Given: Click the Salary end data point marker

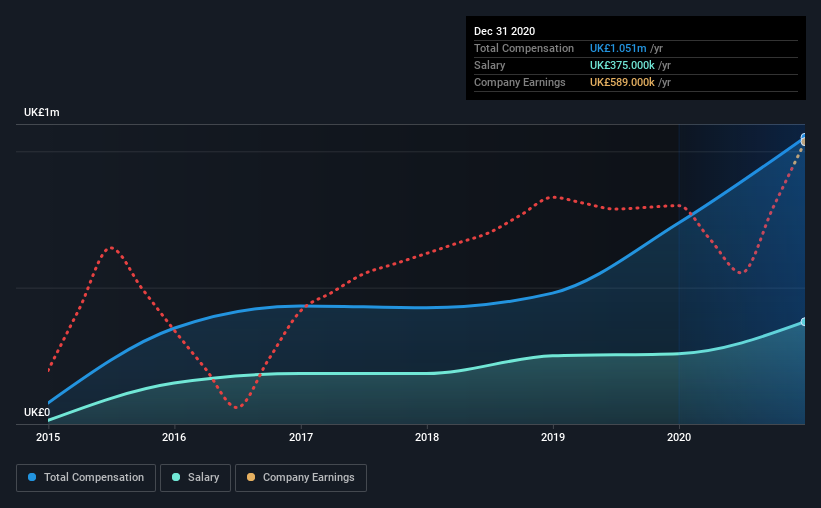Looking at the screenshot, I should tap(803, 322).
